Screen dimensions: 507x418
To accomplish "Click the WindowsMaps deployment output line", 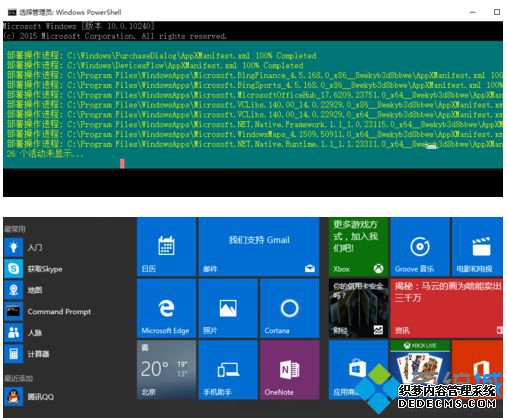I will point(255,134).
